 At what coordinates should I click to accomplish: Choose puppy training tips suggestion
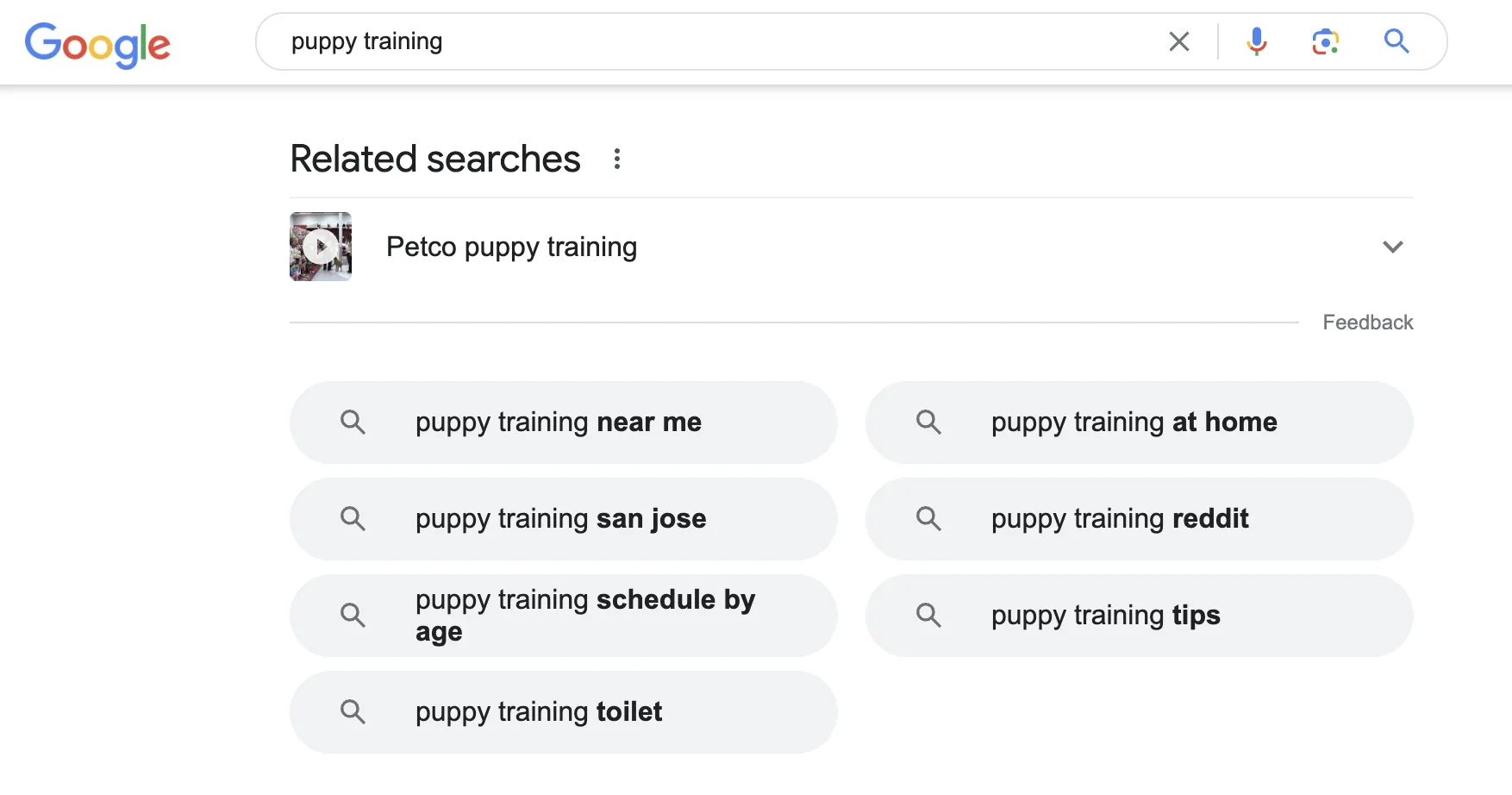[x=1139, y=616]
